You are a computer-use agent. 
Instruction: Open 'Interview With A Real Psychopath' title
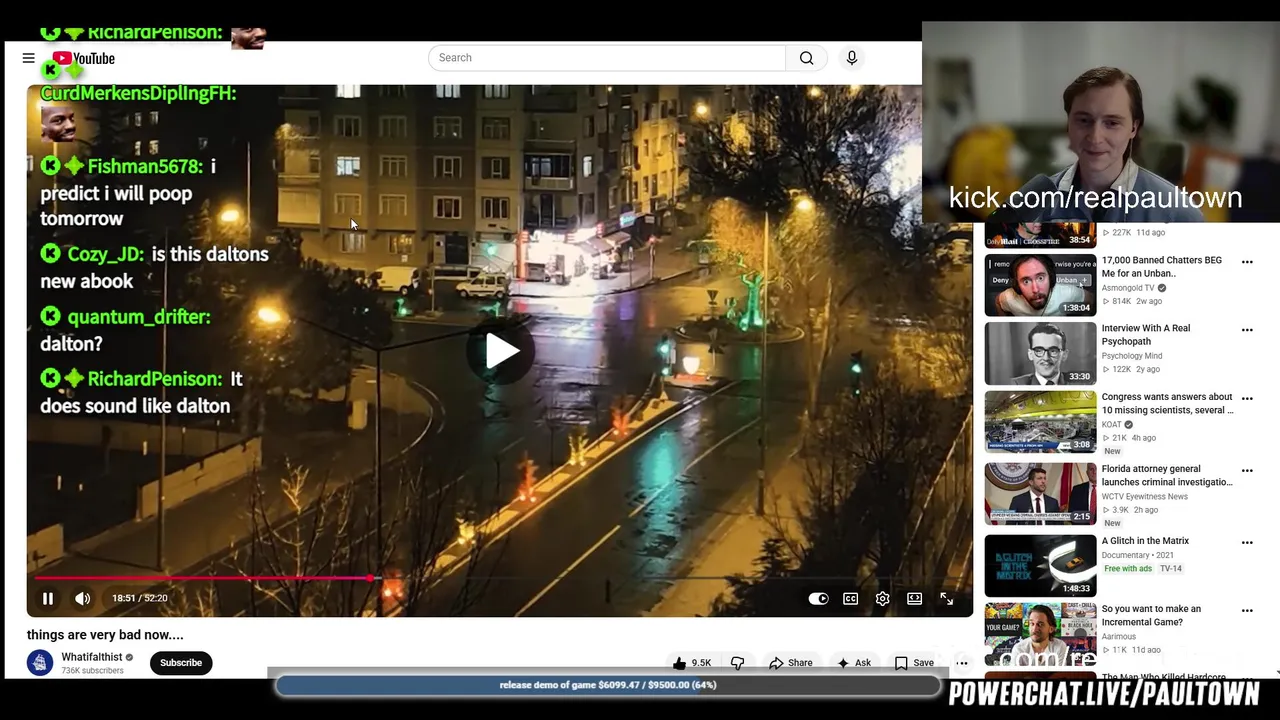tap(1146, 335)
